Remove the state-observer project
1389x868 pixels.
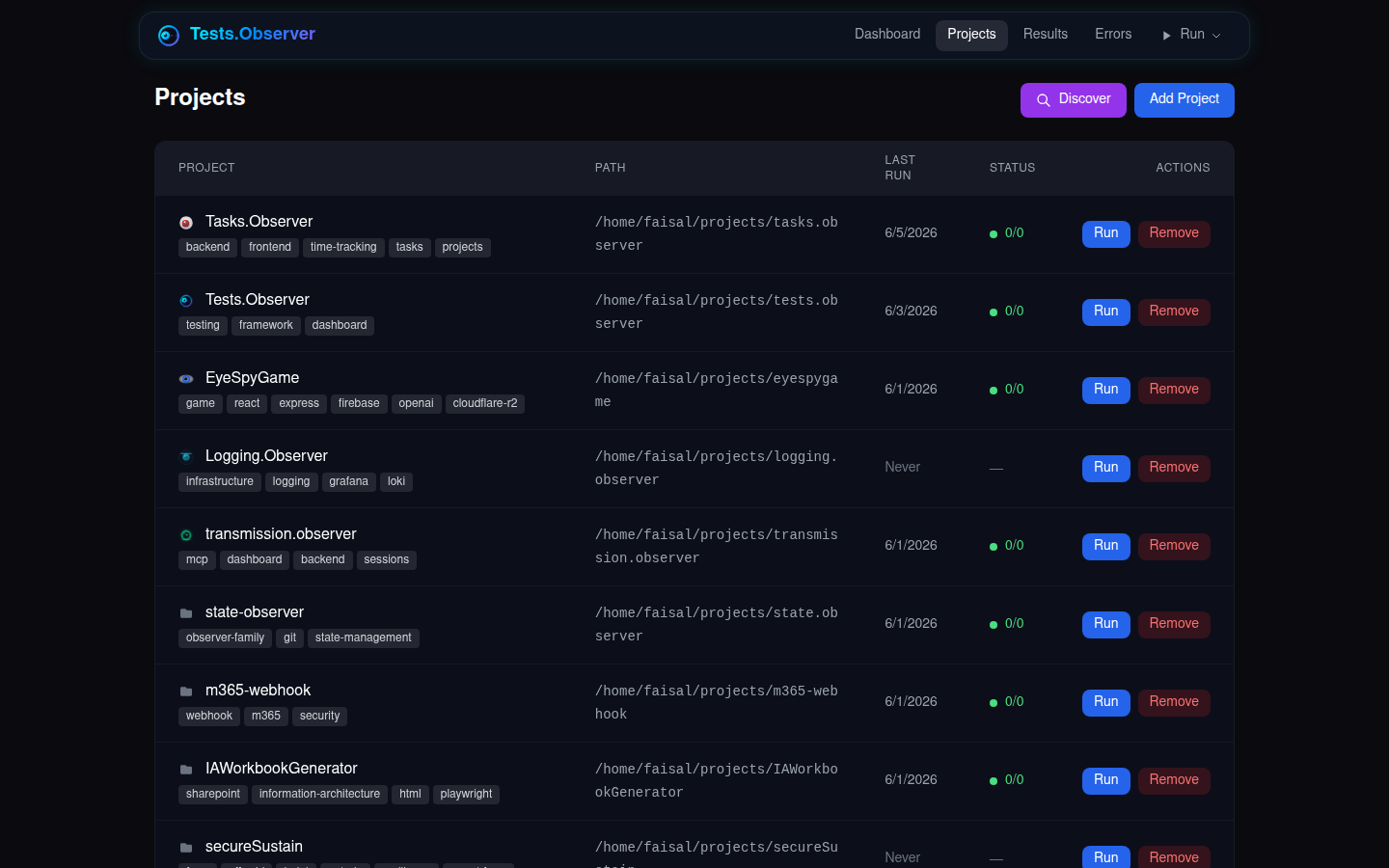point(1174,624)
